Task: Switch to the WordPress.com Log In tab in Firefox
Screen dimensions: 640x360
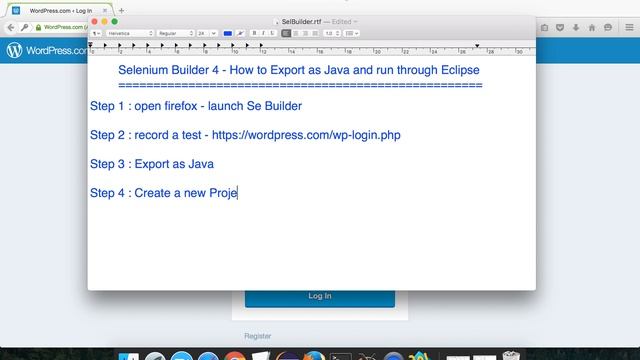Action: [x=60, y=11]
